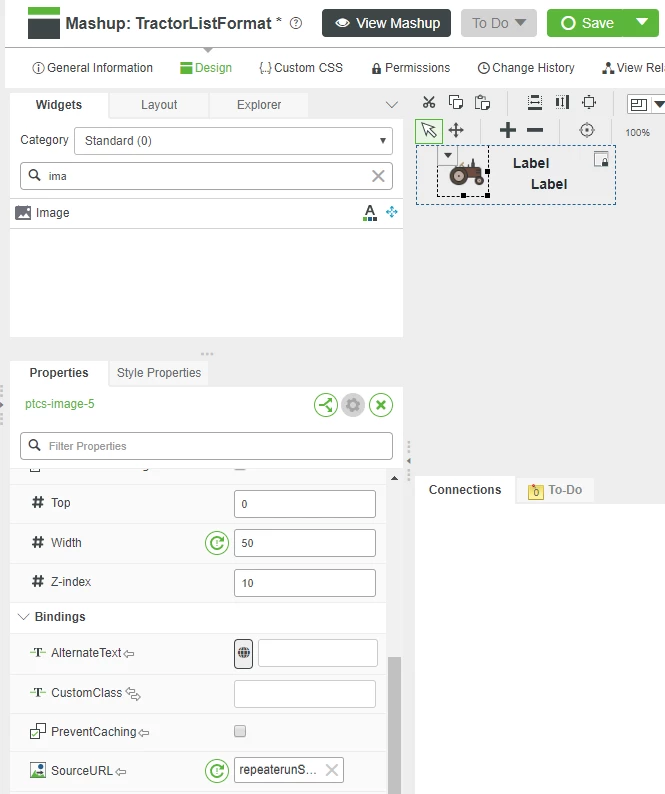Collapse side panel using middle splitter arrow

point(409,461)
